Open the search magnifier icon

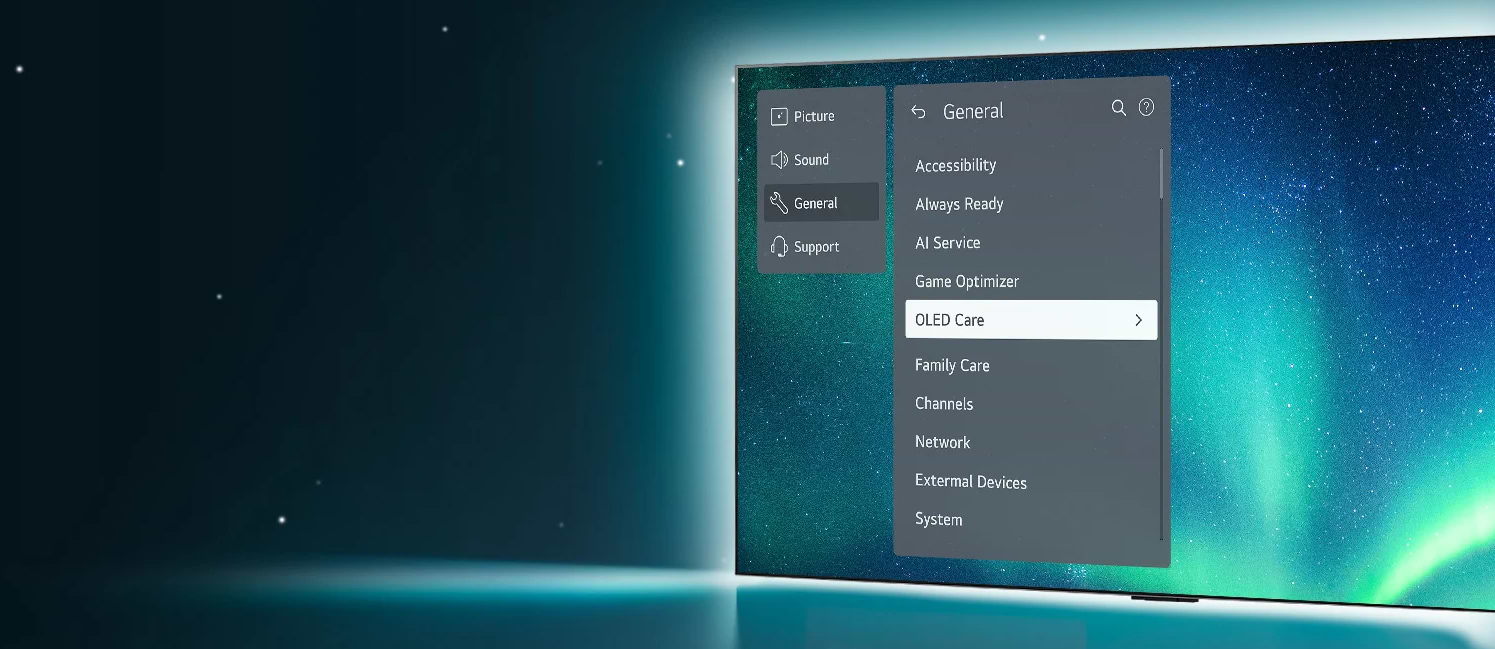point(1119,107)
